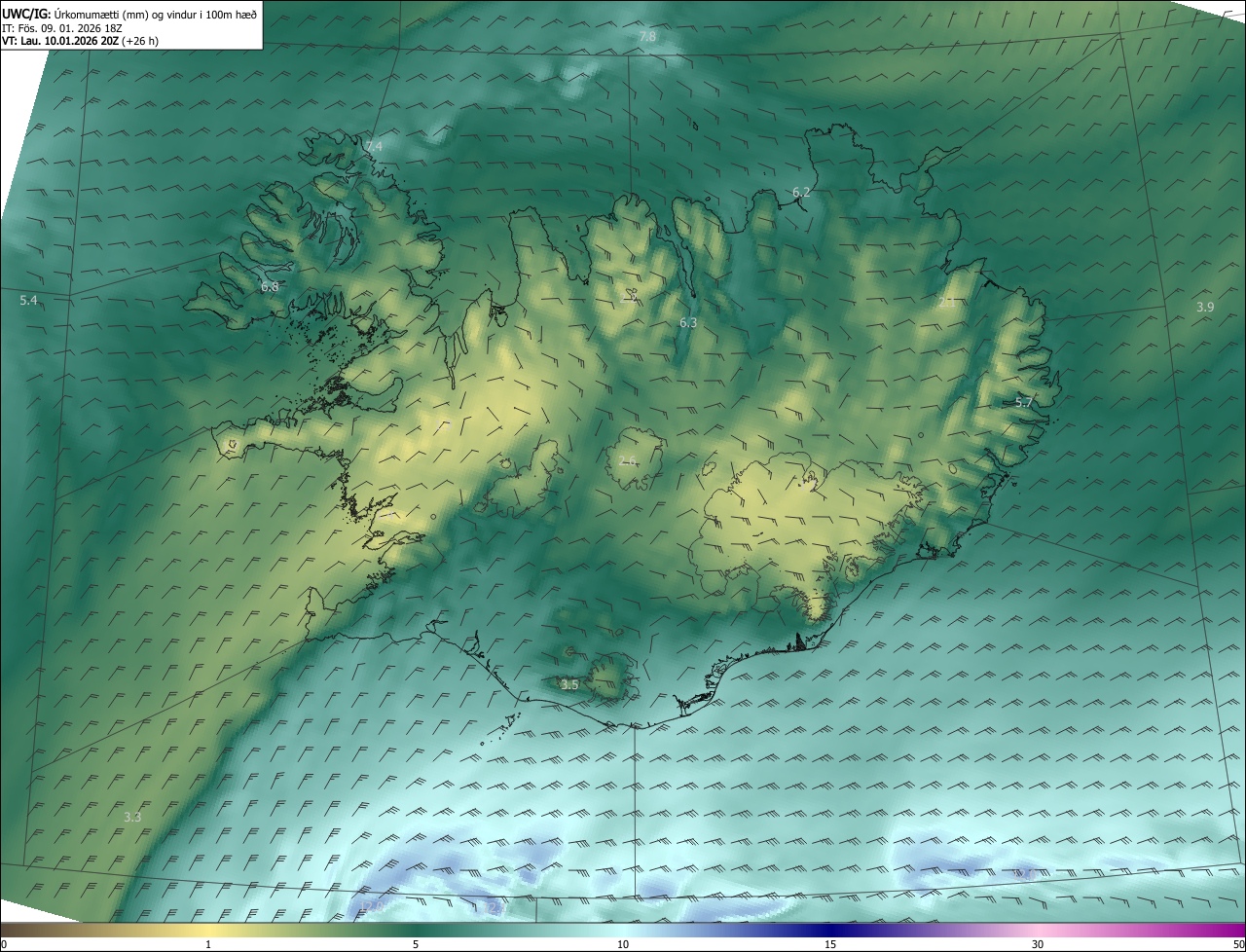This screenshot has width=1246, height=952.
Task: Click the 30 tick label on the color scale
Action: pos(1038,944)
